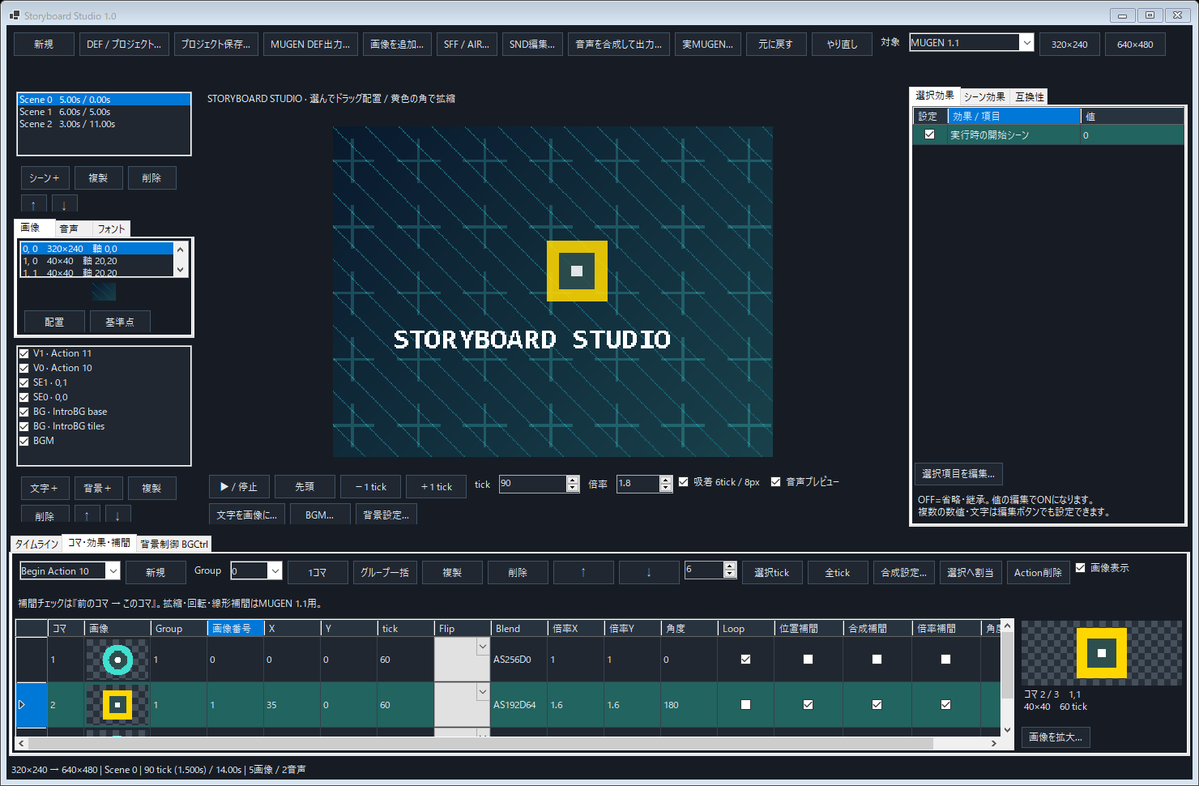Image resolution: width=1199 pixels, height=786 pixels.
Task: Click the ▶ / 停止 play button
Action: click(239, 486)
